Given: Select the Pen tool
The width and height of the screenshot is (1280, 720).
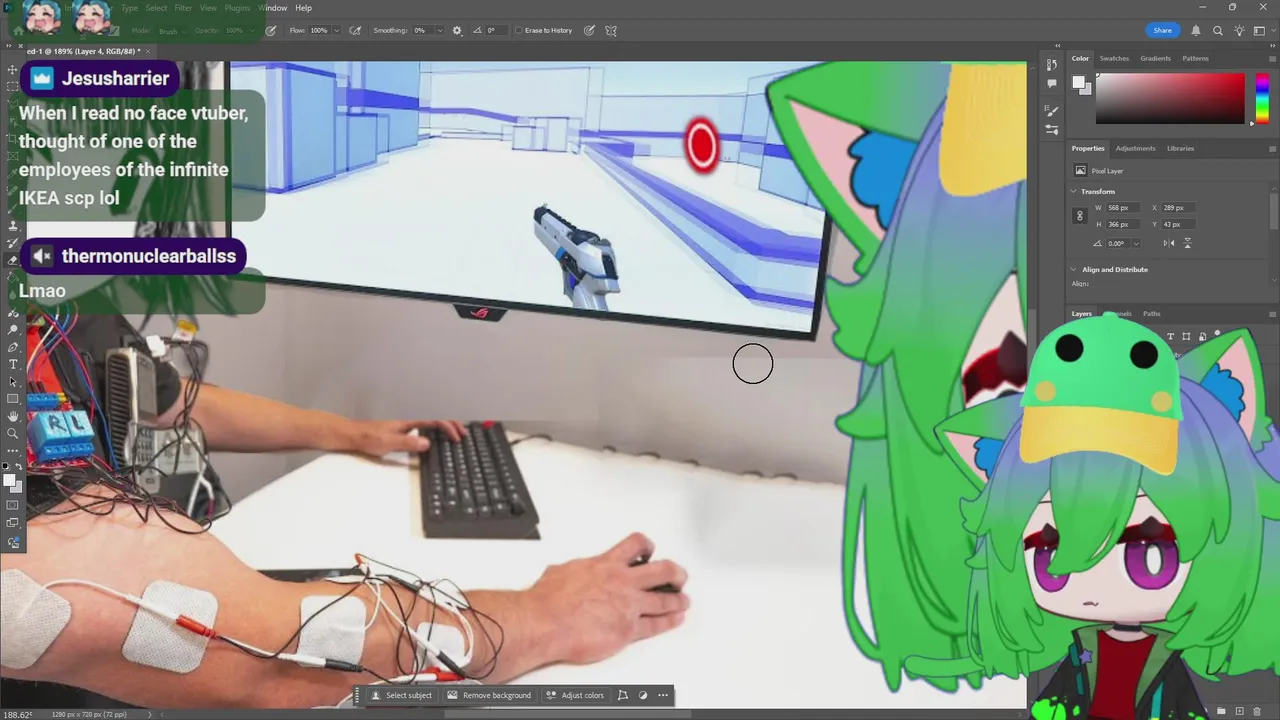Looking at the screenshot, I should [x=13, y=347].
